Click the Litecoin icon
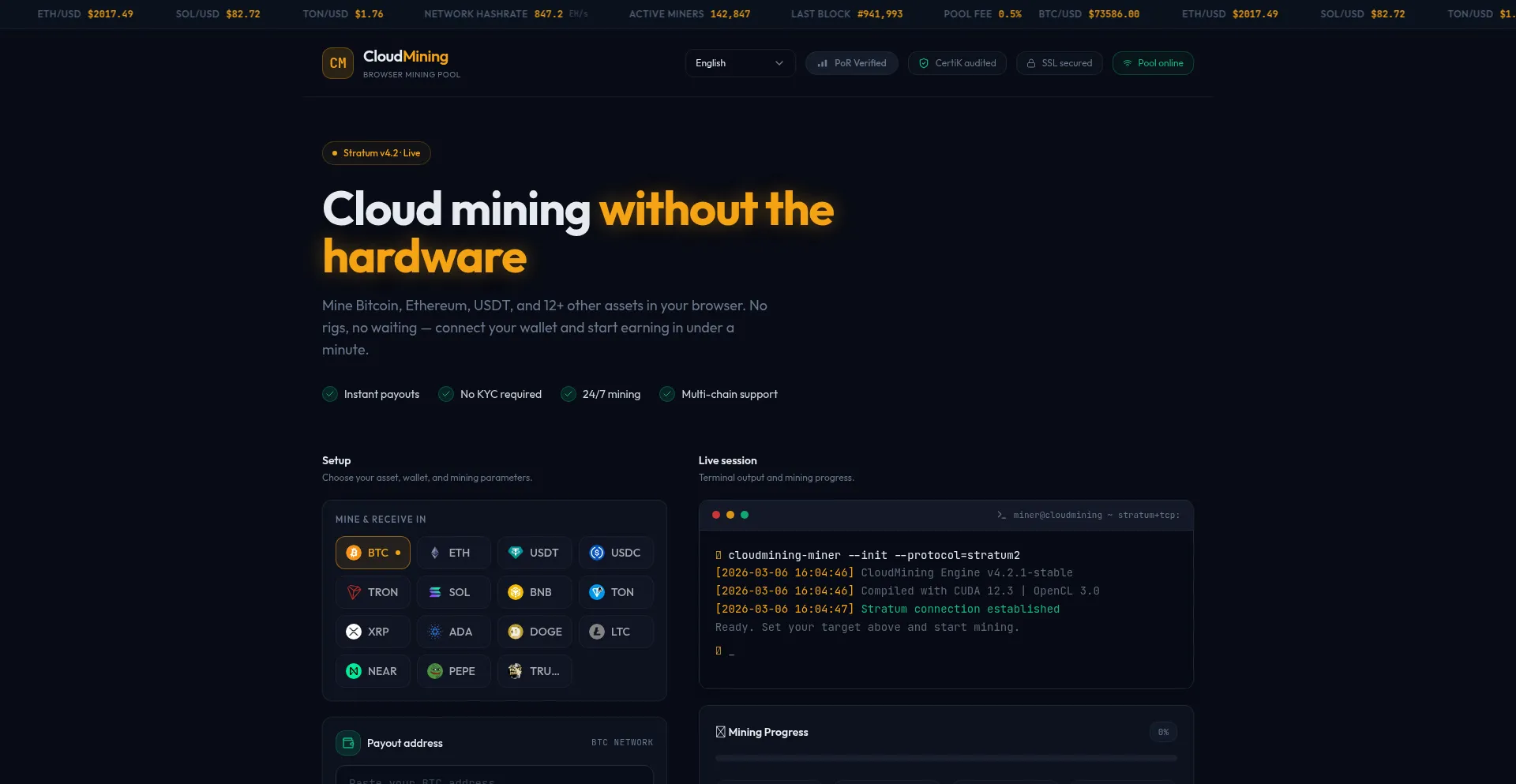The image size is (1516, 784). (x=597, y=632)
